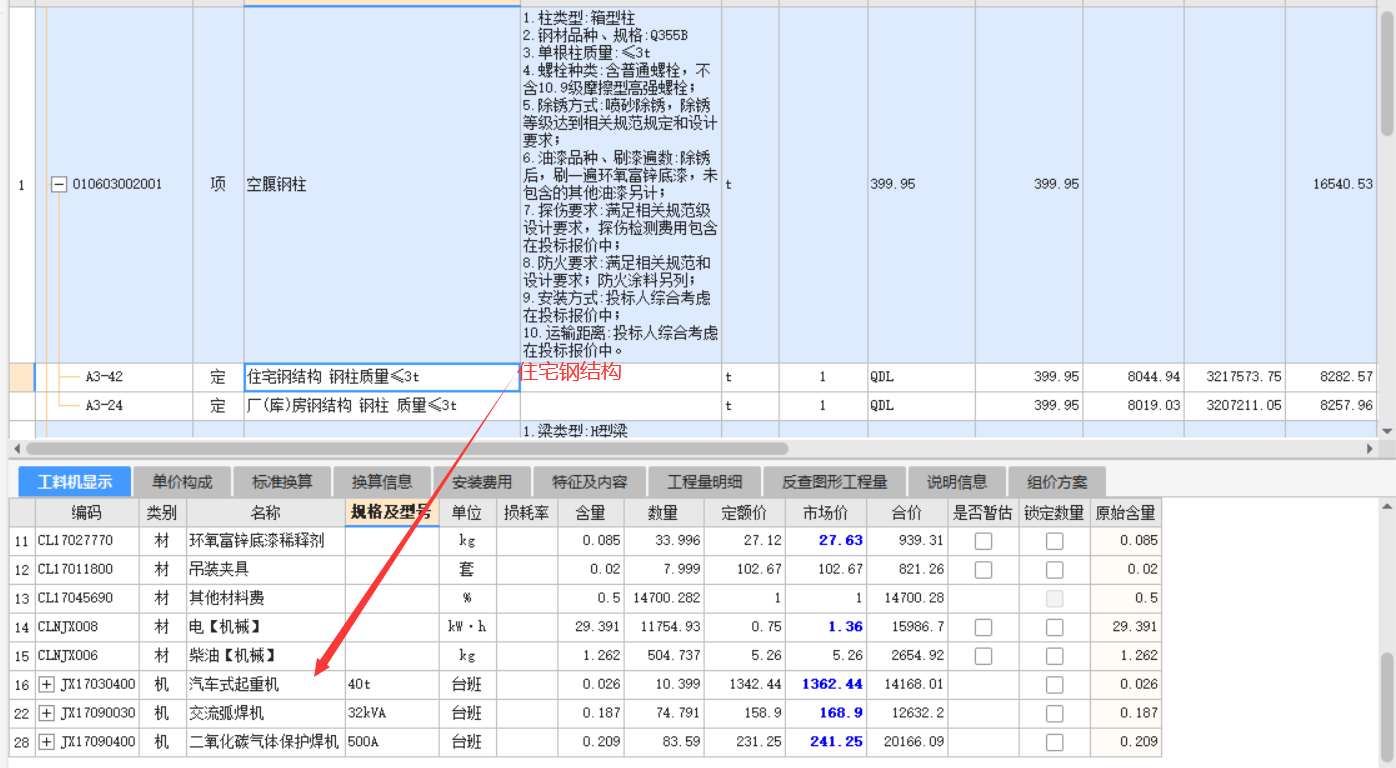The height and width of the screenshot is (768, 1396).
Task: Switch to the 换算信息 tab
Action: (382, 482)
